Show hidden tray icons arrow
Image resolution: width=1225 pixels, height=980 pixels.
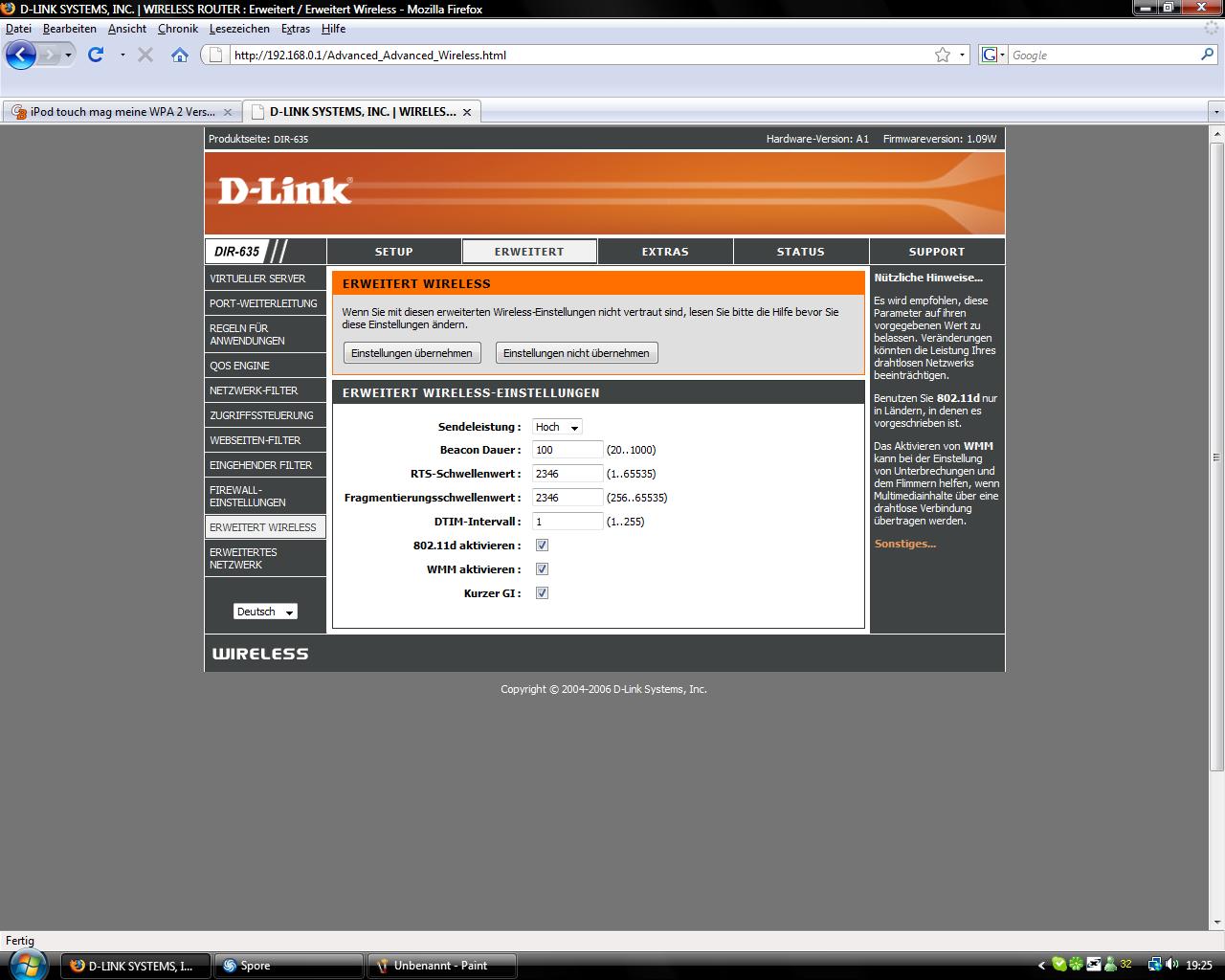tap(1041, 966)
